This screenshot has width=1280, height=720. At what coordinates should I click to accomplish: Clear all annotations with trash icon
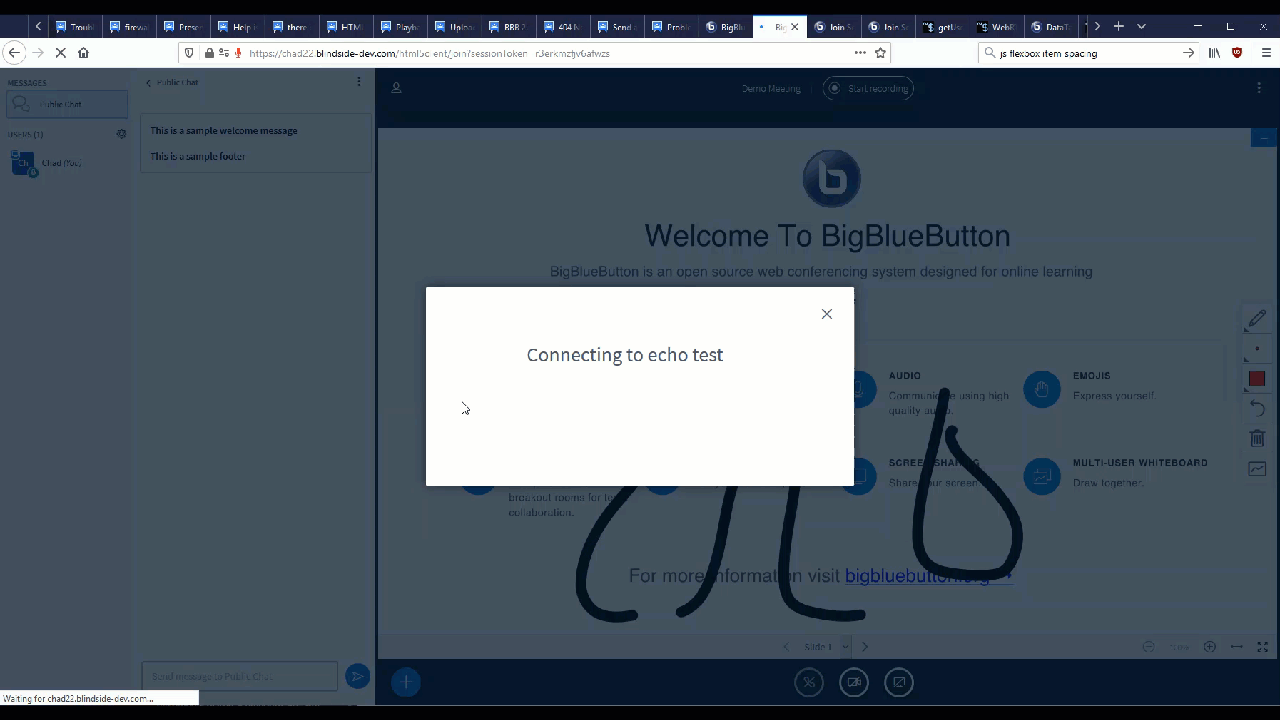click(x=1257, y=438)
